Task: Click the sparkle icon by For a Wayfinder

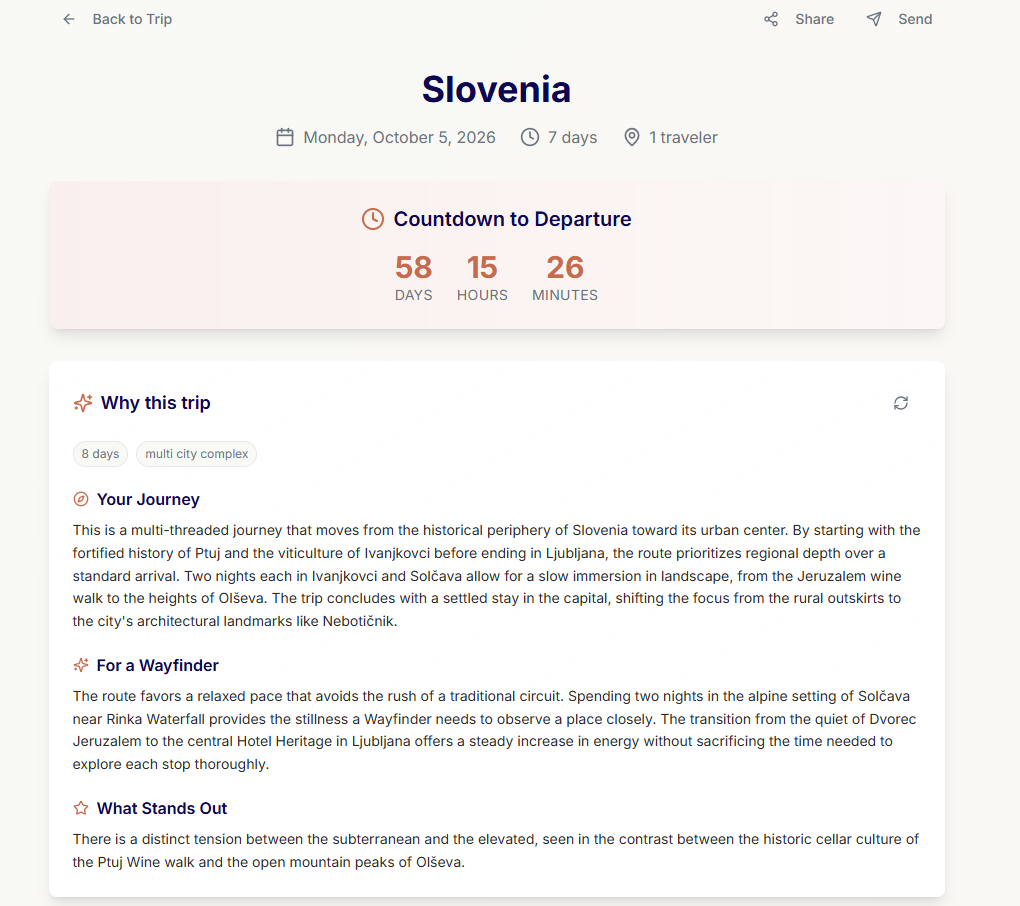Action: [81, 665]
